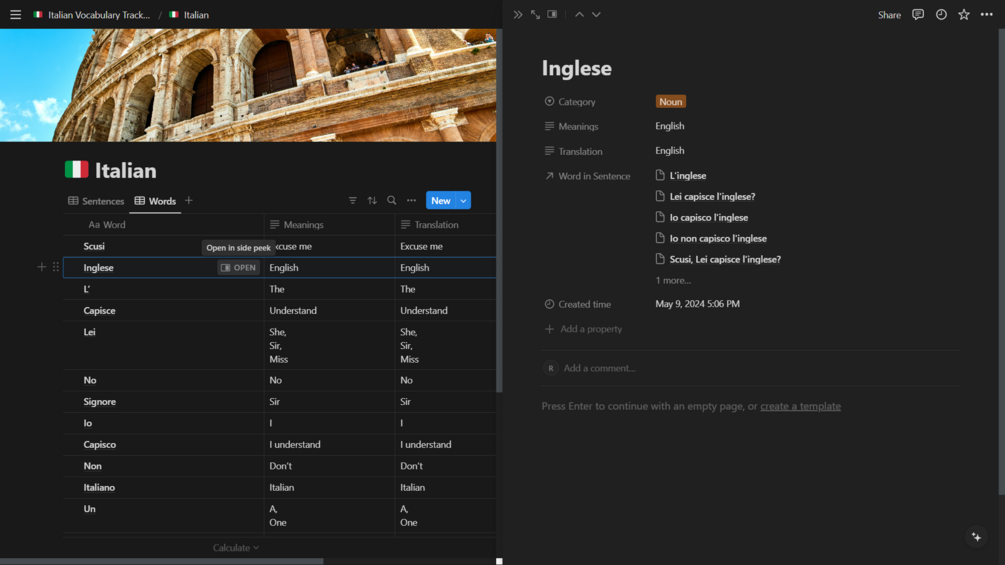Go to the previous page with up arrow
Screen dimensions: 1005x565
pos(579,15)
